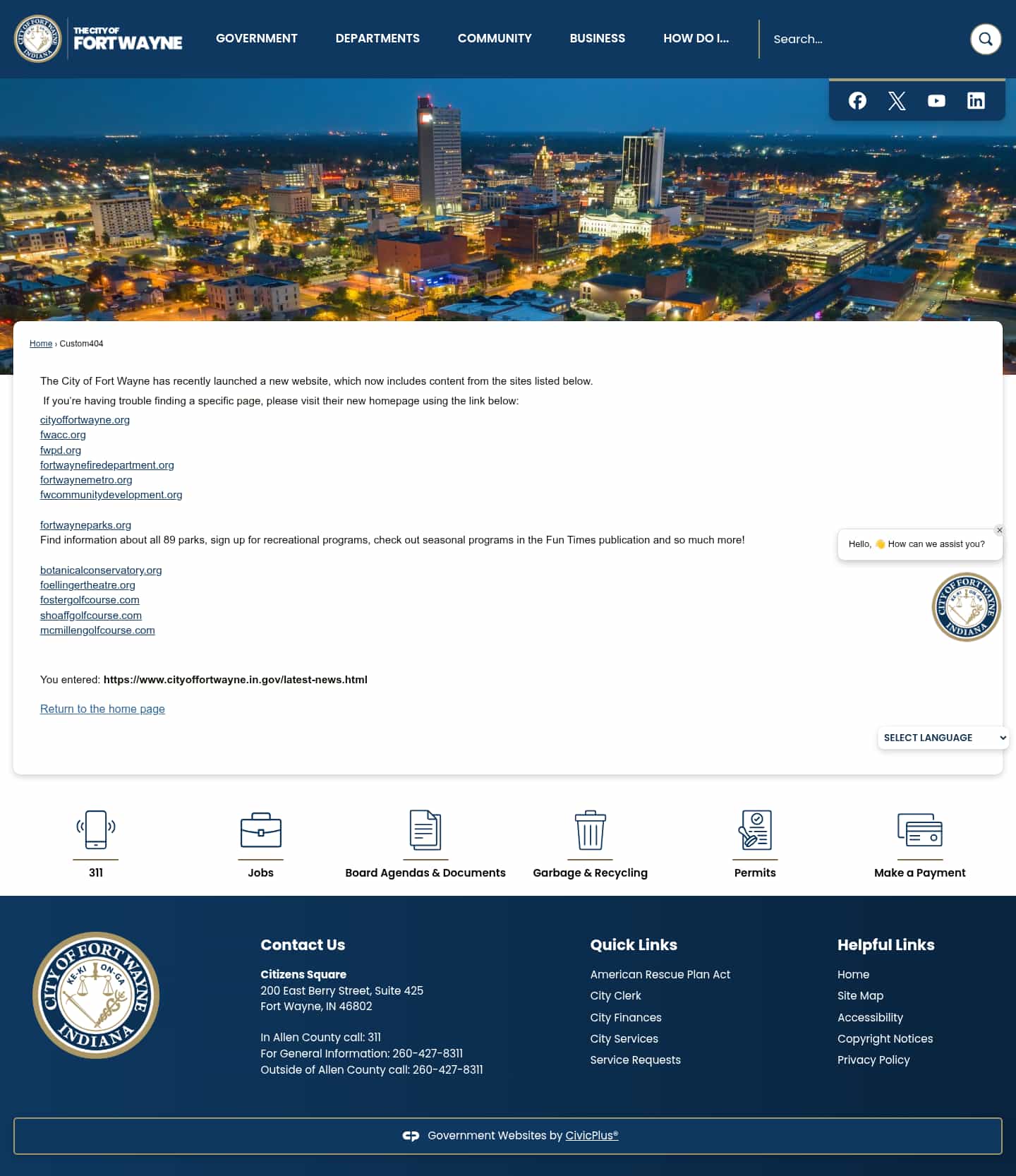Click the CivicPlus logo icon in footer
Viewport: 1016px width, 1176px height.
coord(411,1136)
